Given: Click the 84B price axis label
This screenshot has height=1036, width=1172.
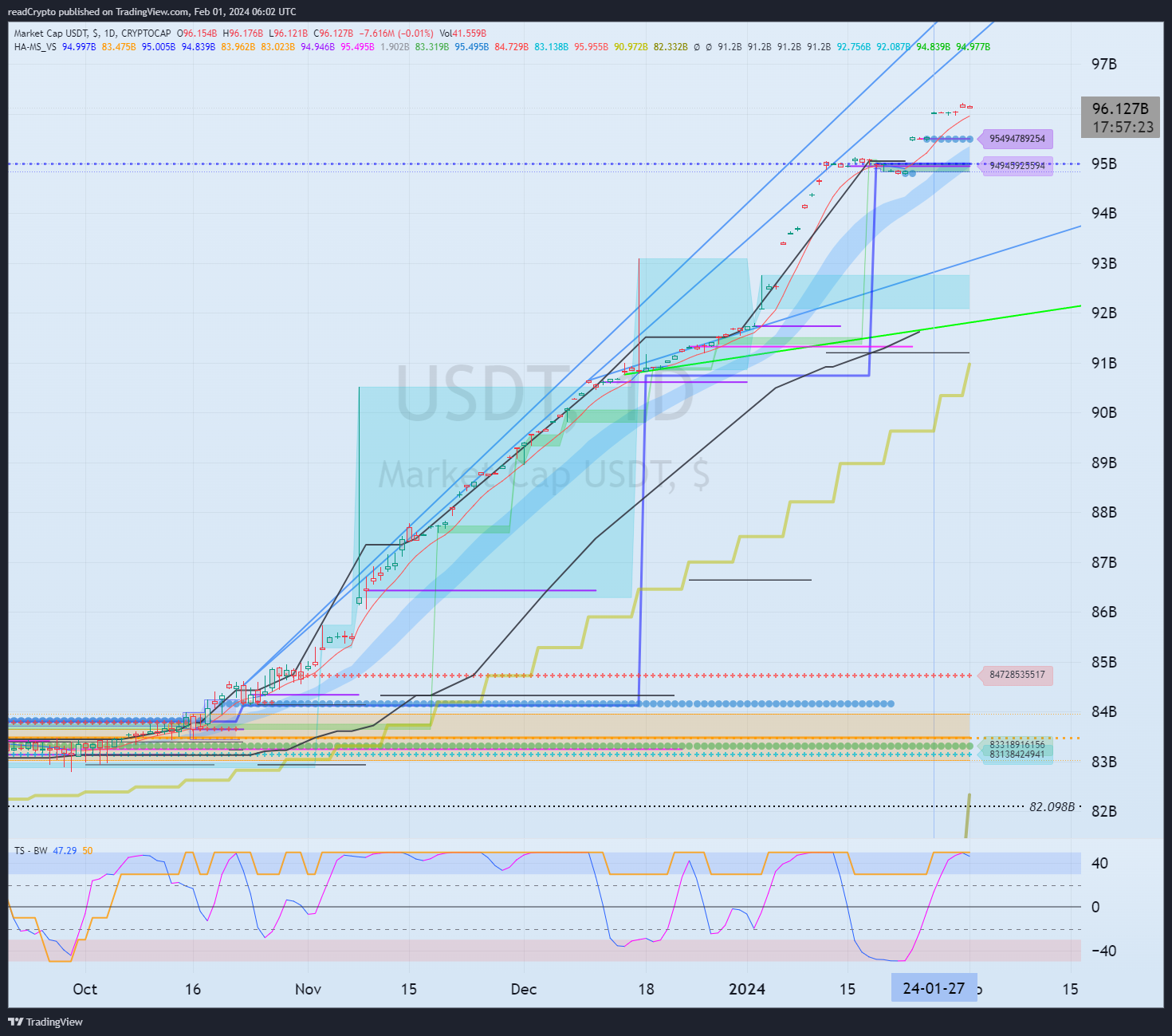Looking at the screenshot, I should click(x=1104, y=711).
